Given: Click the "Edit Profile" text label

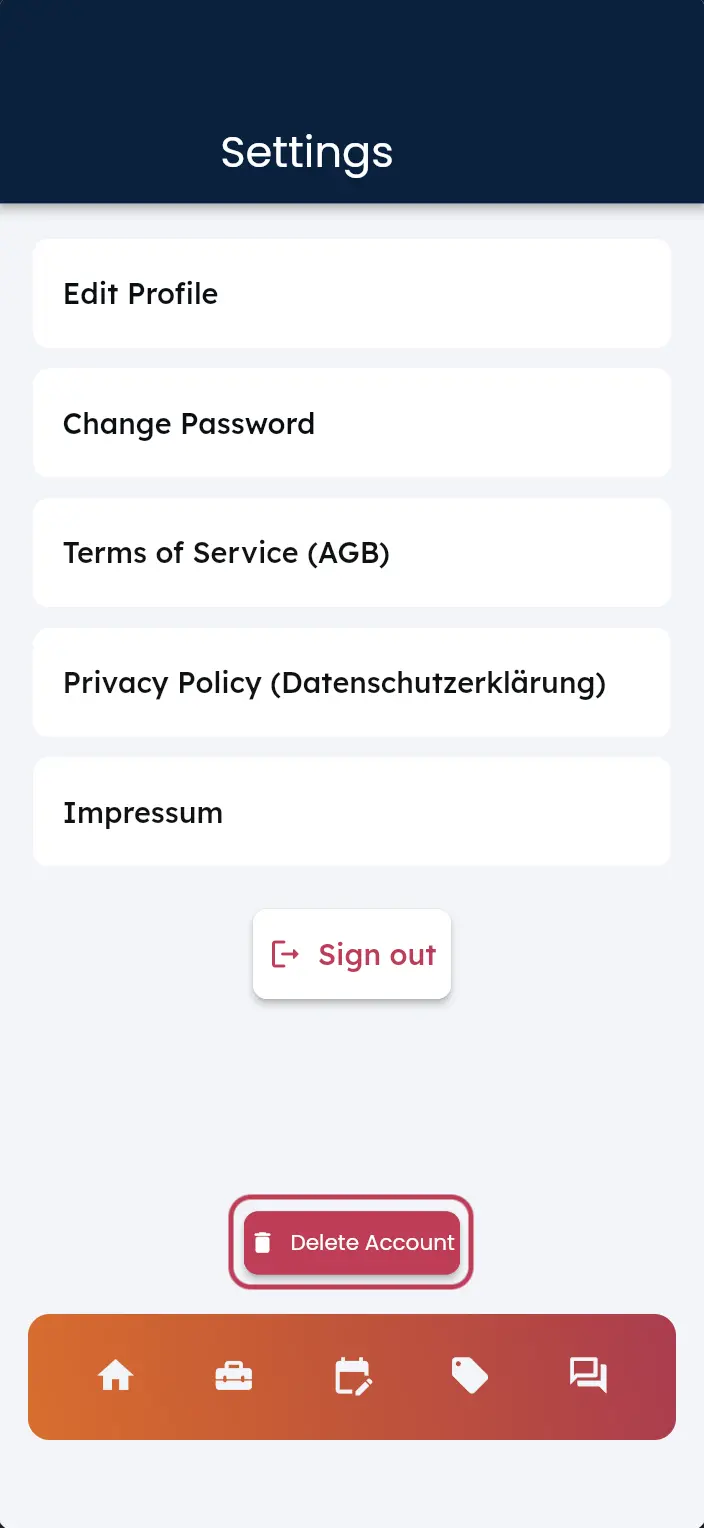Looking at the screenshot, I should tap(140, 294).
